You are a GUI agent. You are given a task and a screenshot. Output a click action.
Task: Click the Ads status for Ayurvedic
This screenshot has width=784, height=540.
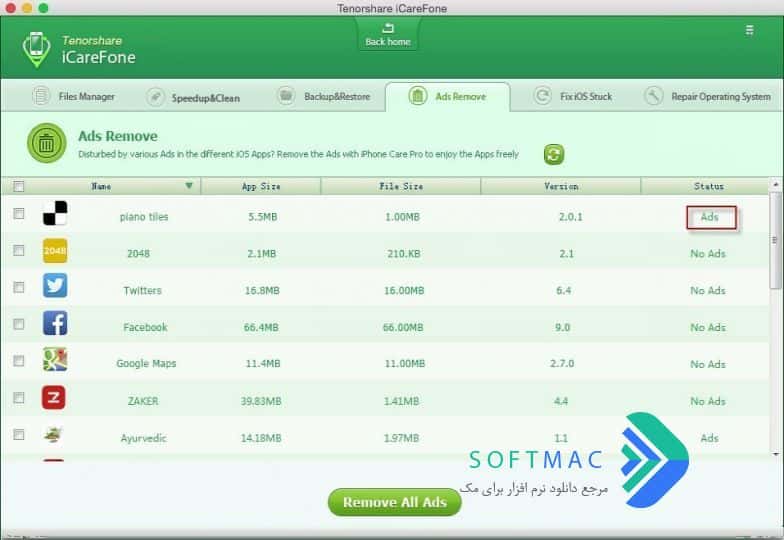point(710,438)
